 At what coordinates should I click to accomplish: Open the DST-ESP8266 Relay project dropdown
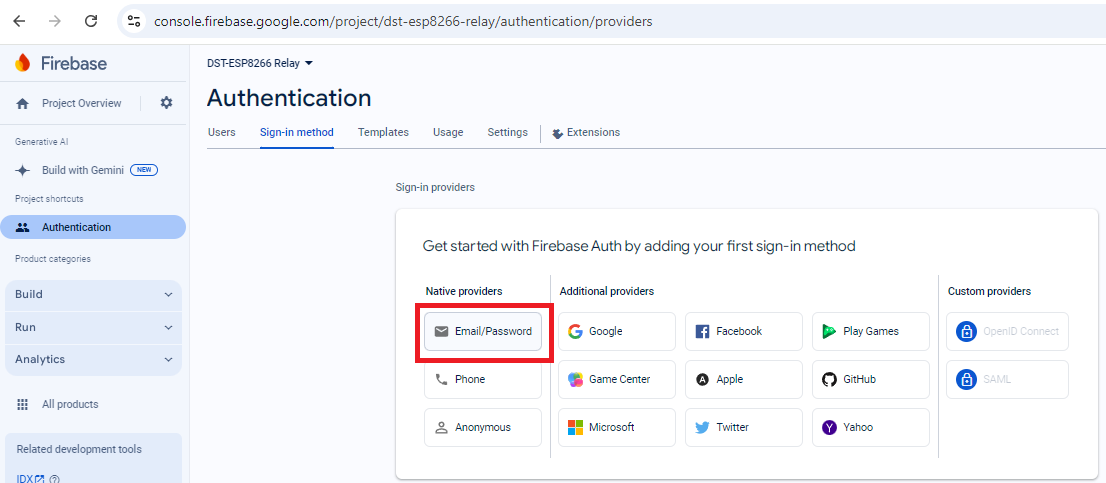(260, 63)
